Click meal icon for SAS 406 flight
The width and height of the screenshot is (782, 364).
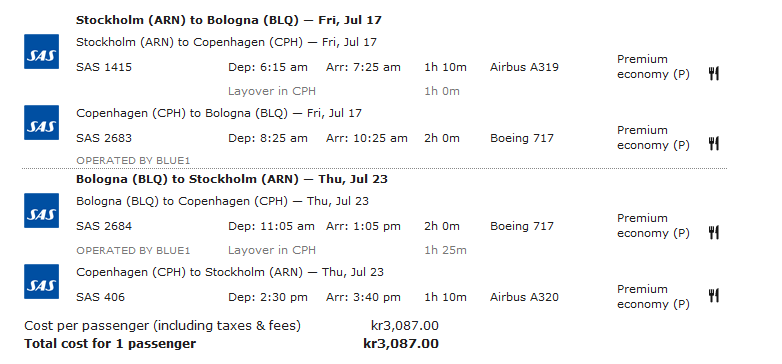coord(714,296)
